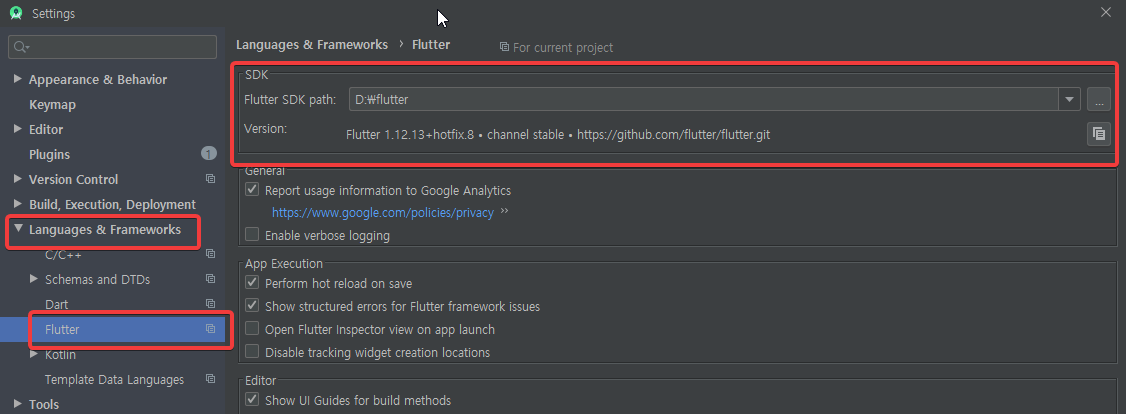The height and width of the screenshot is (414, 1126).
Task: Click arrow icon next to privacy link
Action: (504, 212)
